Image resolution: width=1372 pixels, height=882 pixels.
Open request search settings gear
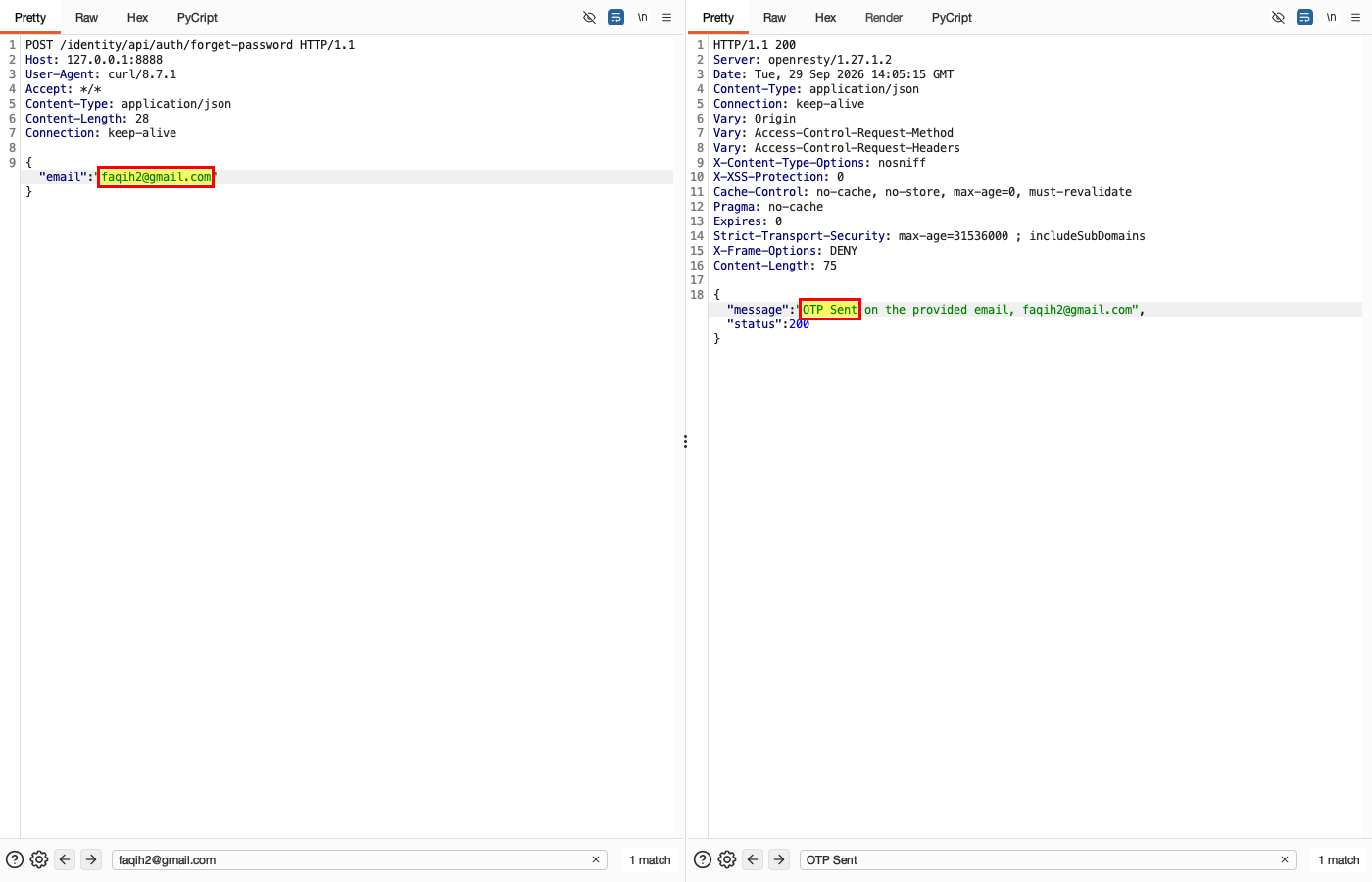pyautogui.click(x=39, y=859)
